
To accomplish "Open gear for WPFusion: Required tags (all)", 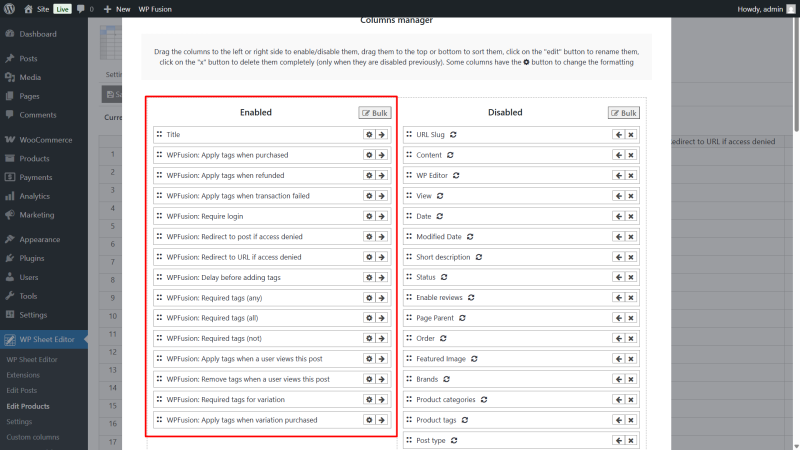I will [369, 318].
